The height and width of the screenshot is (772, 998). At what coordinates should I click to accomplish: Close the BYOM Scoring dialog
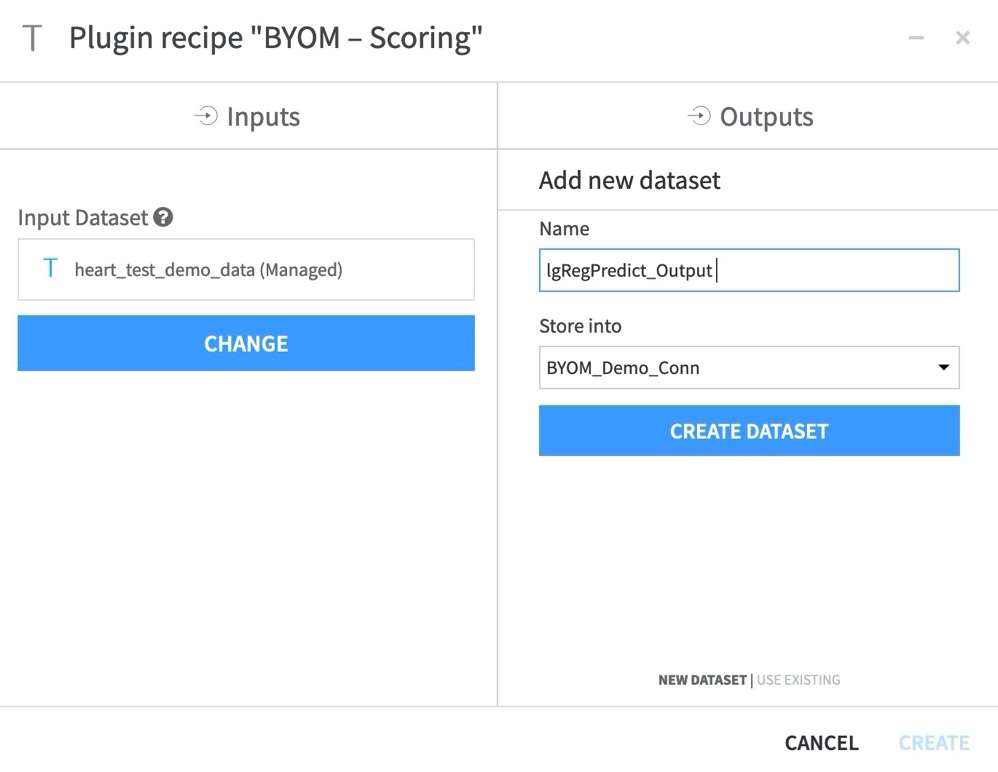coord(962,38)
